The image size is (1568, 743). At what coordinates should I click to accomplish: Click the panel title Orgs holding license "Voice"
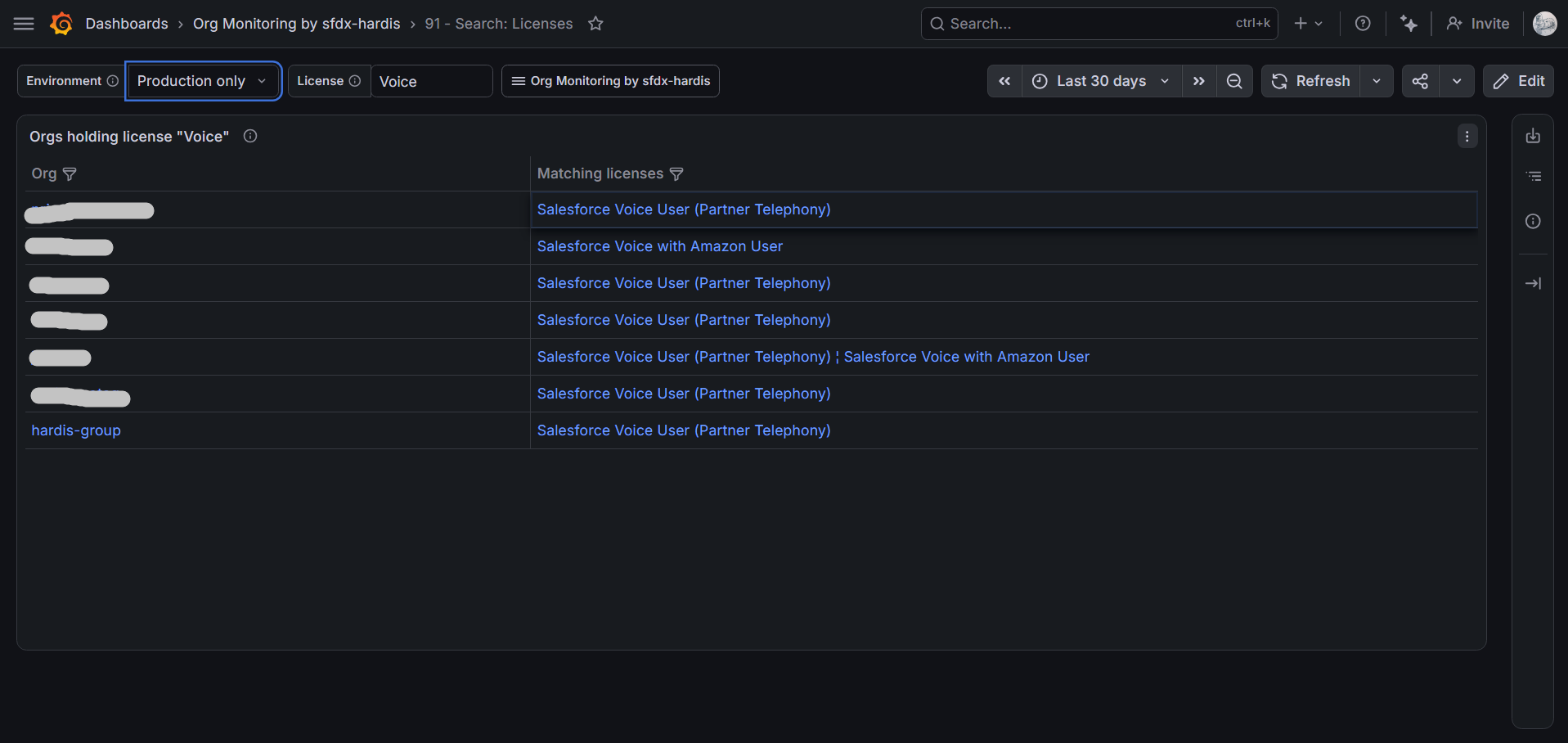[129, 137]
